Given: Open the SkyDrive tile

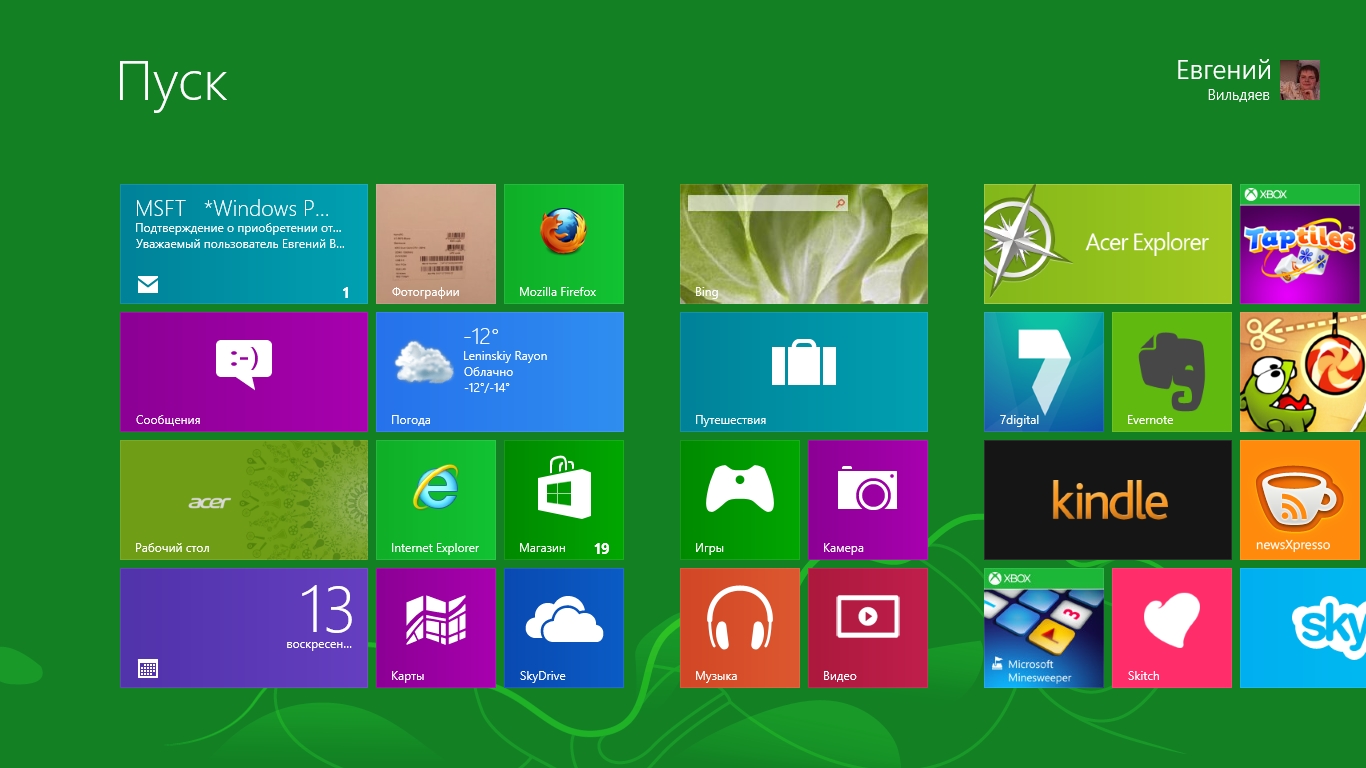Looking at the screenshot, I should coord(564,628).
